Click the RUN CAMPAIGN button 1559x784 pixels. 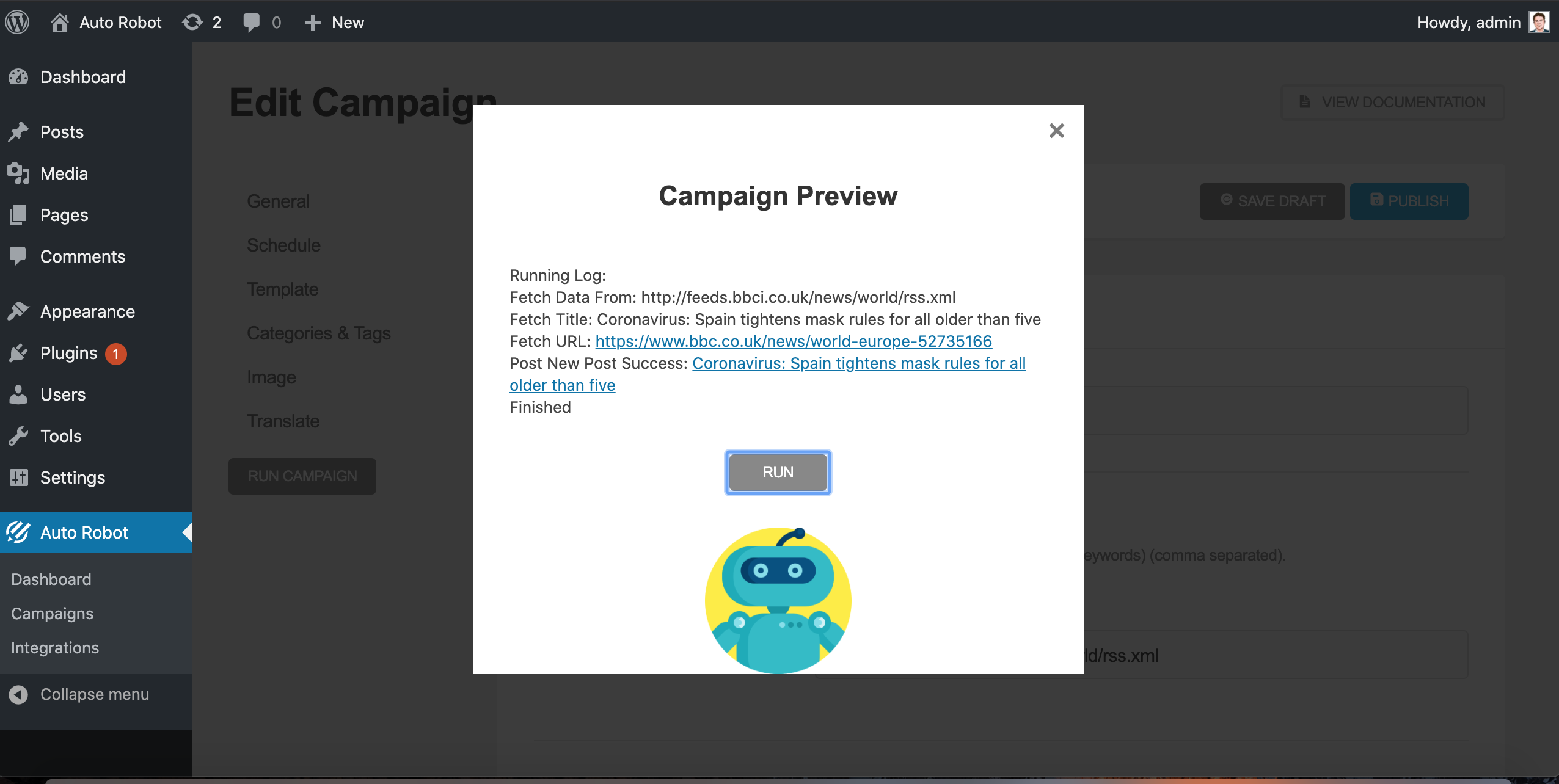[x=302, y=476]
